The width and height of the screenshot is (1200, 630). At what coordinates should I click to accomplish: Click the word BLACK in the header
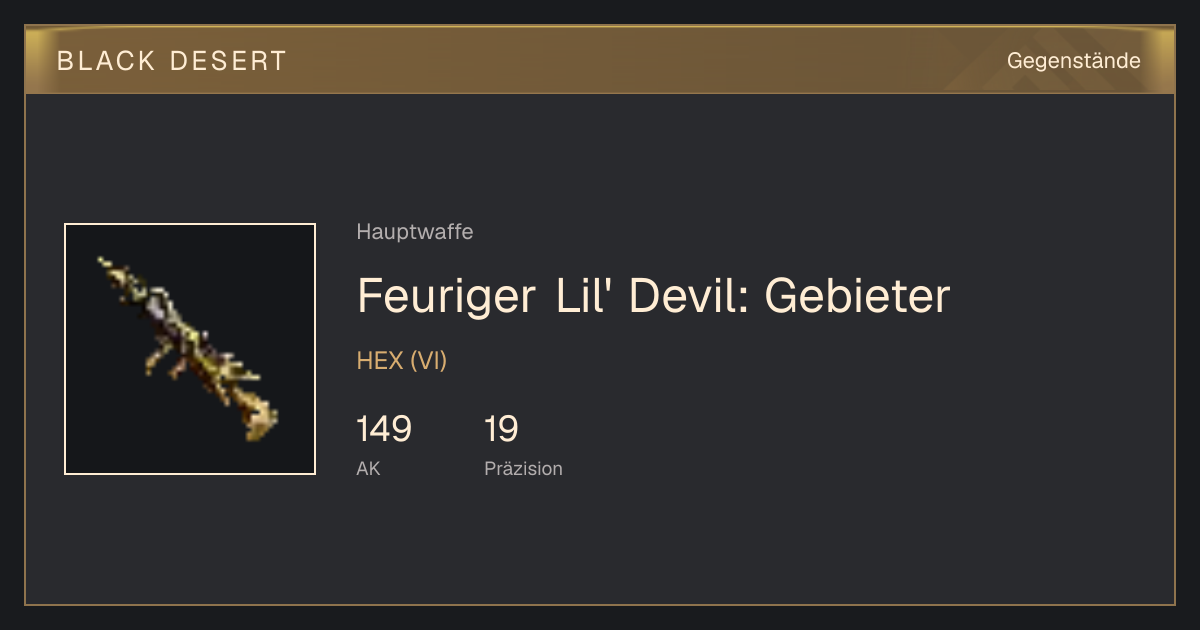[106, 61]
